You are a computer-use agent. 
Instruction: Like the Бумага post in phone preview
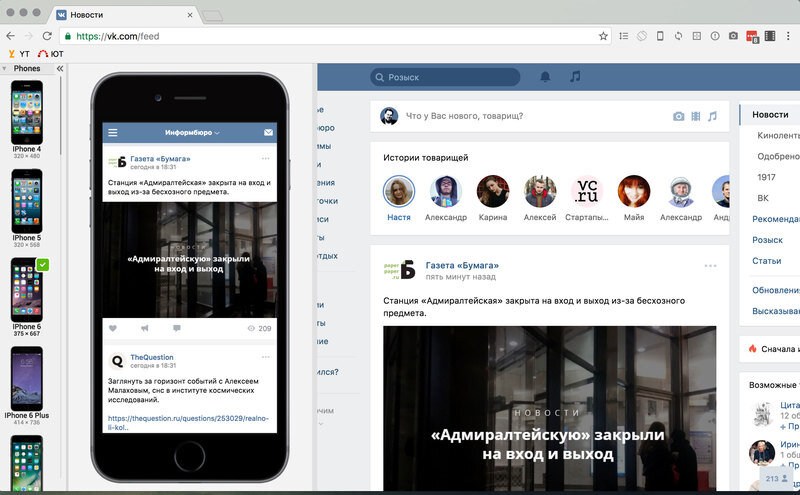tap(113, 328)
